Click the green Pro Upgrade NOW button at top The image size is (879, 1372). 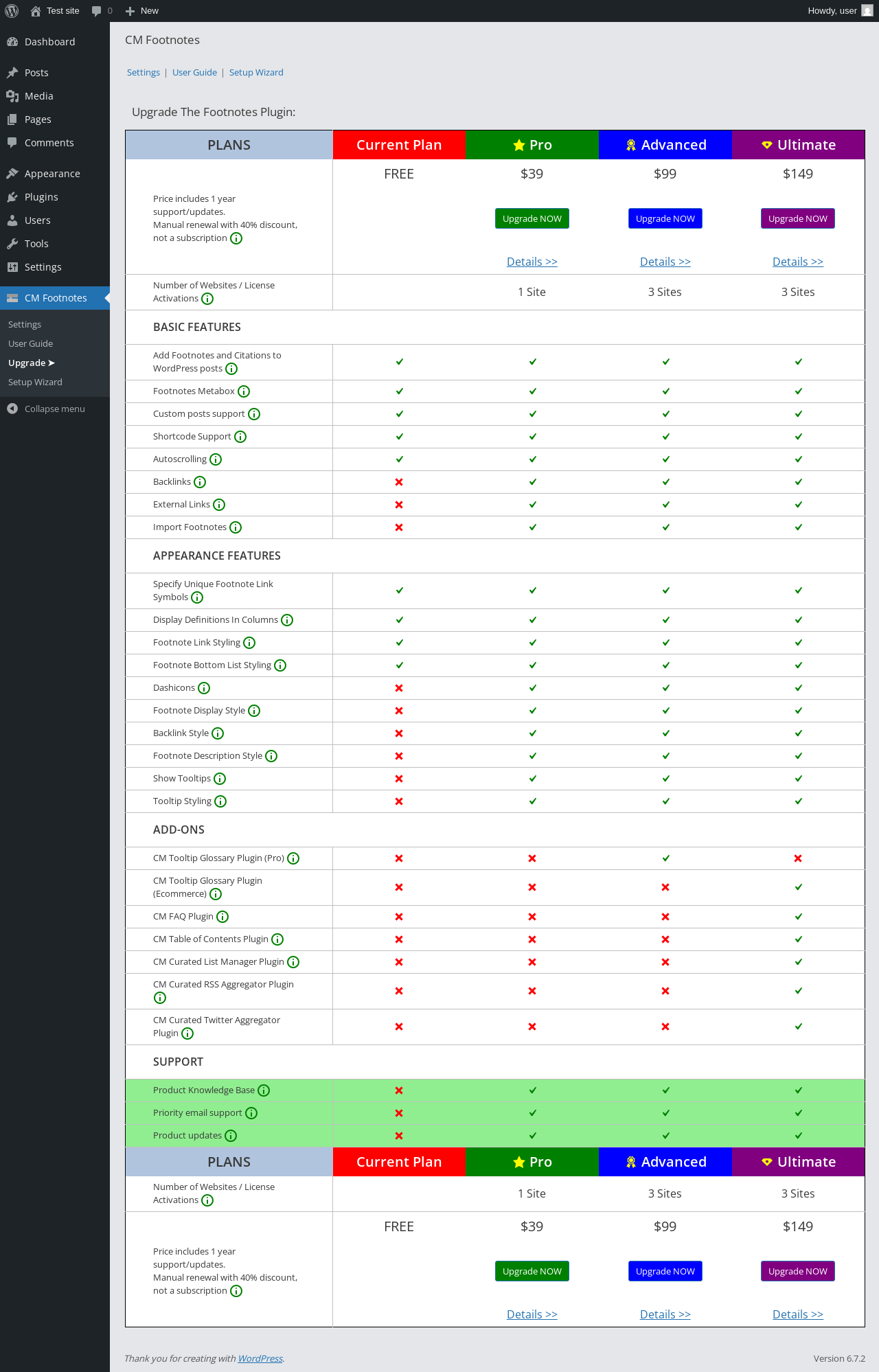pyautogui.click(x=532, y=218)
